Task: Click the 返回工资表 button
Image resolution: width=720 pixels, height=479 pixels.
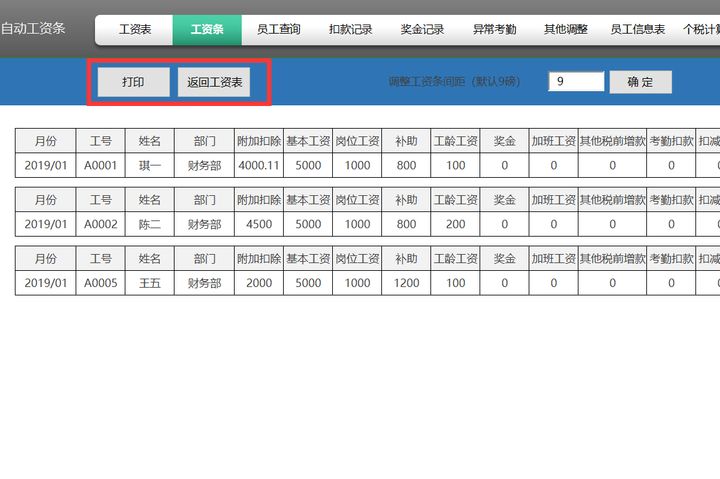Action: click(x=214, y=82)
